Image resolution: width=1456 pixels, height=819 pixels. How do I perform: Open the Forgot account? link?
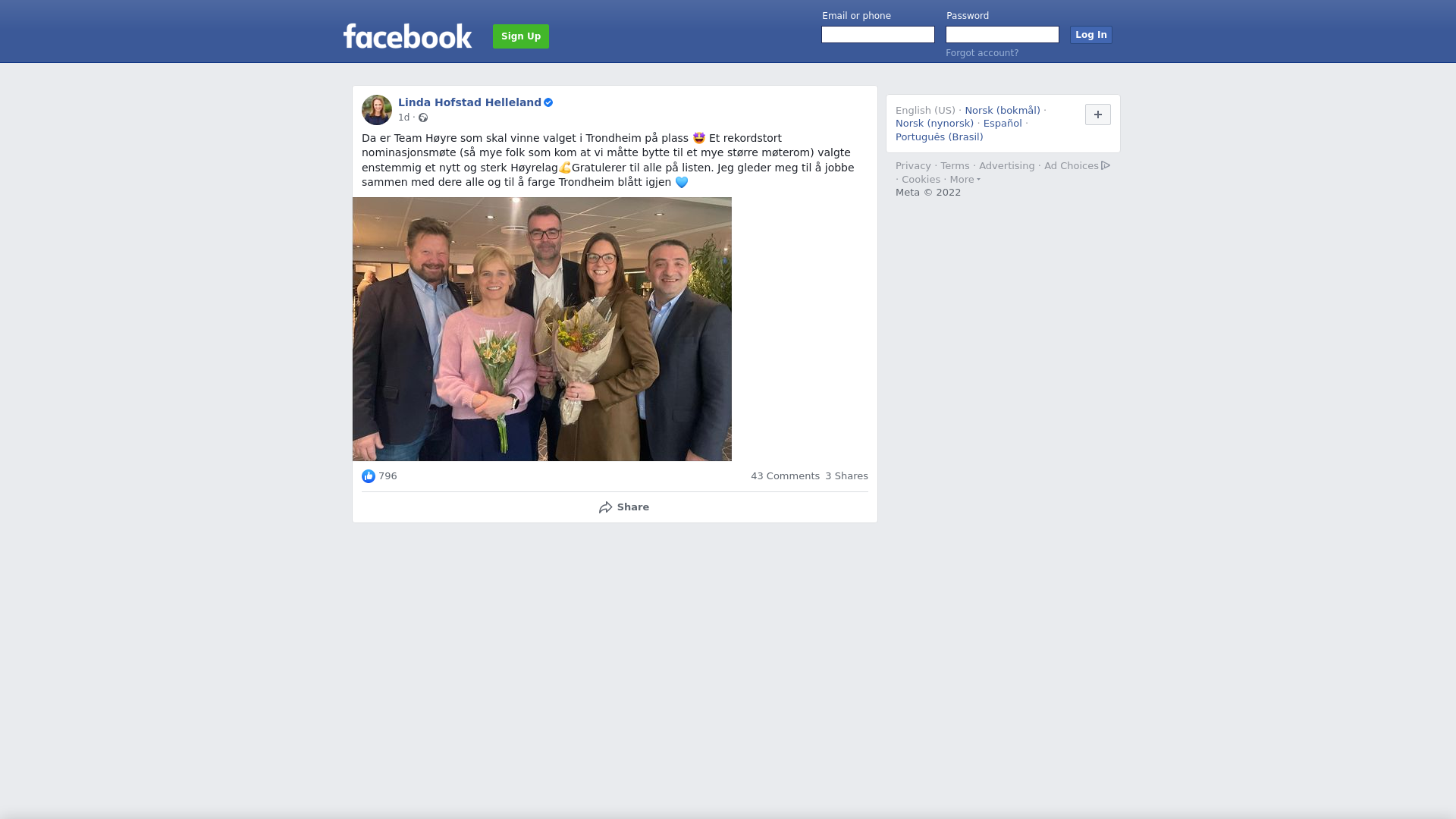(x=982, y=53)
